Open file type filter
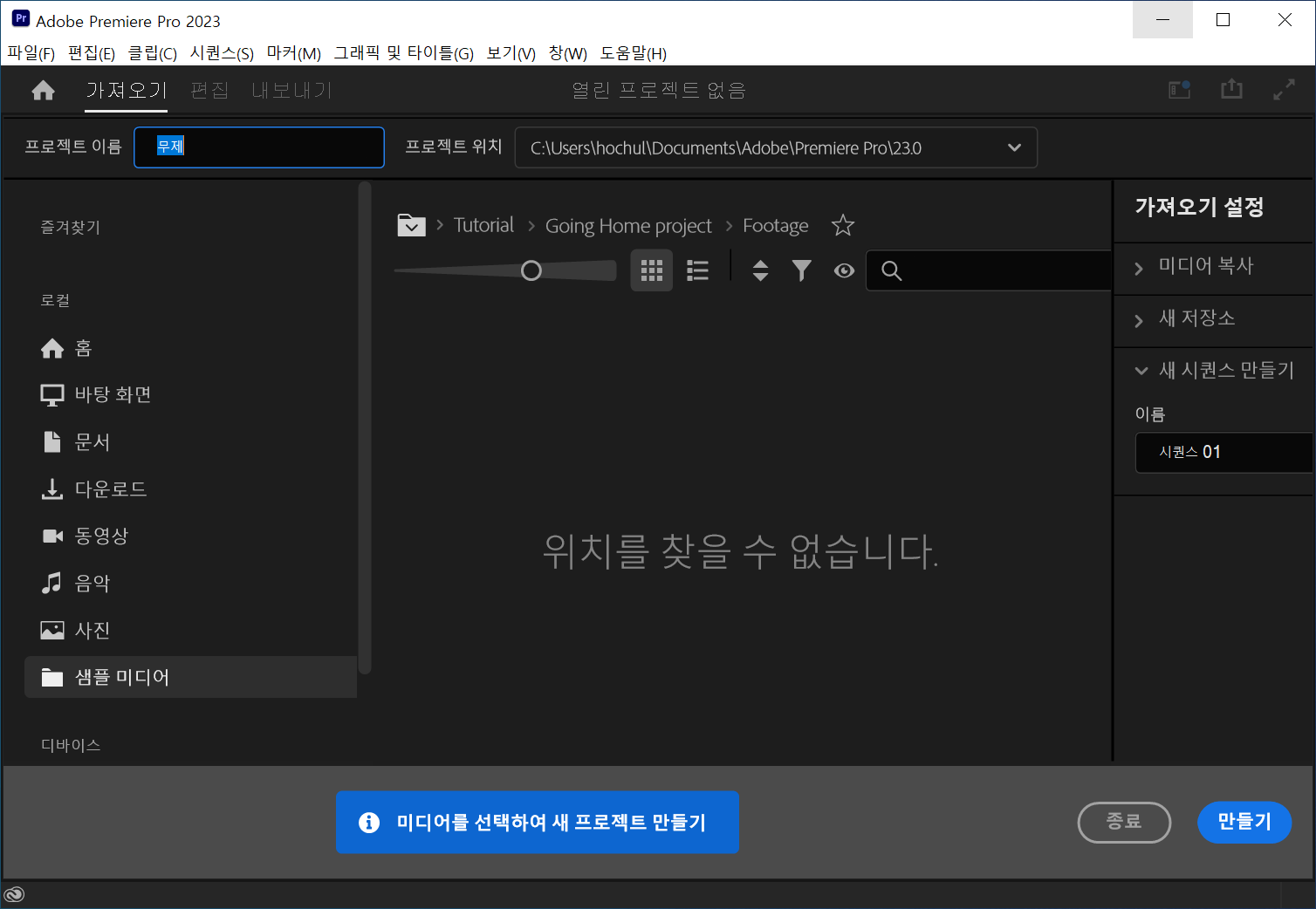Viewport: 1316px width, 909px height. [801, 270]
